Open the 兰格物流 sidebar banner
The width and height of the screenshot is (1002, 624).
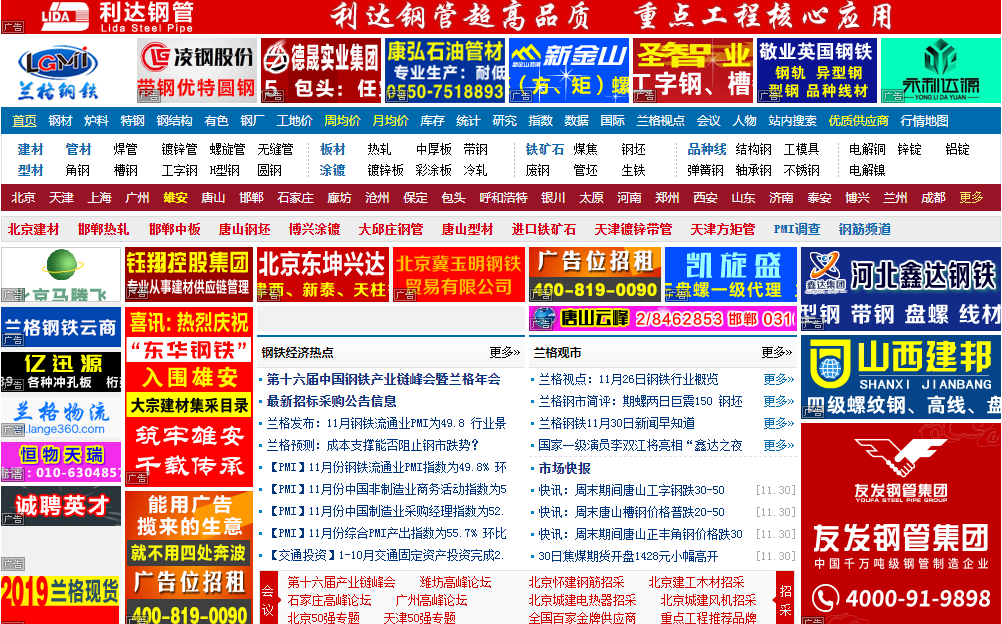[61, 417]
